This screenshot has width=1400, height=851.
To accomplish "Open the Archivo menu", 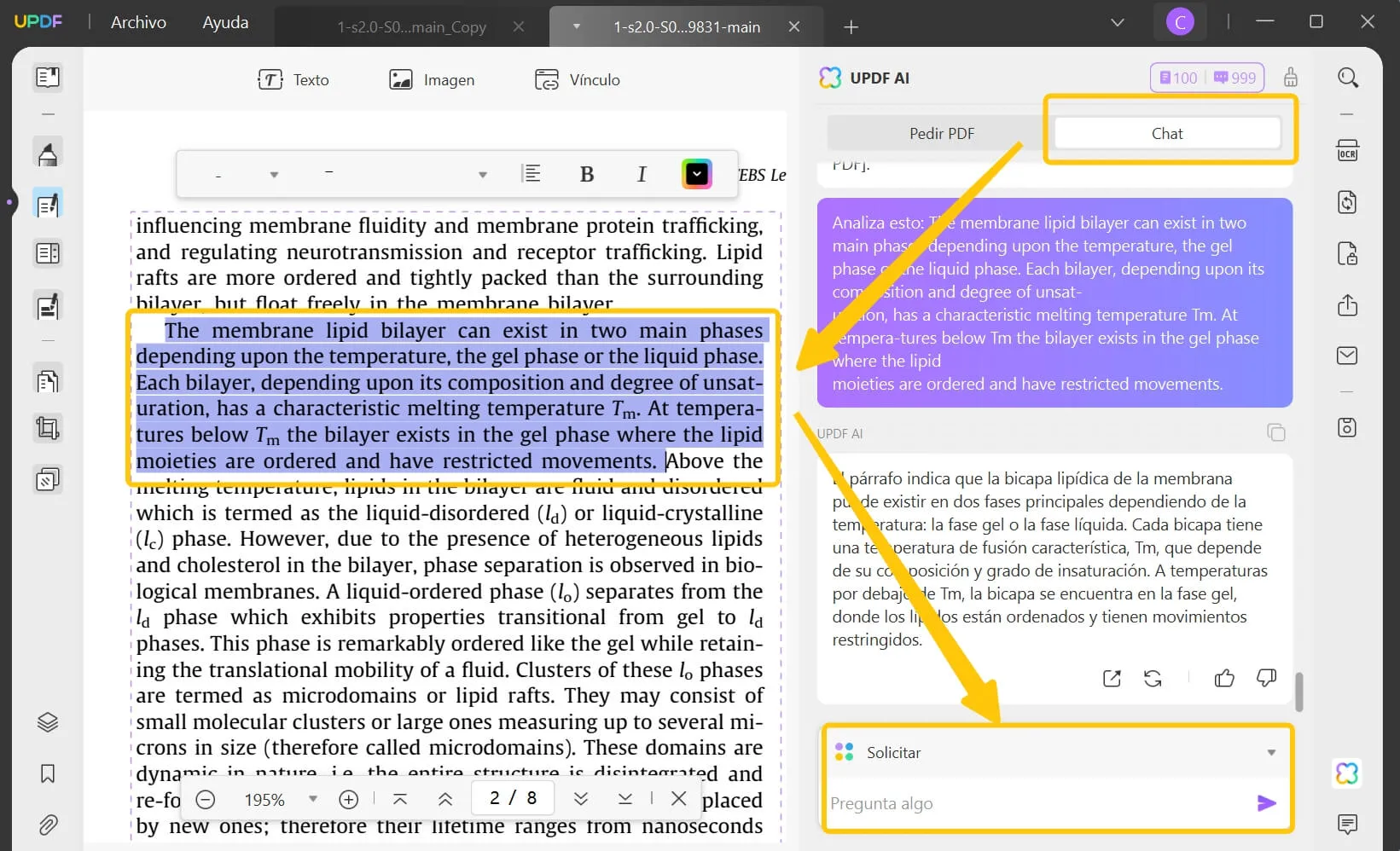I will click(138, 23).
